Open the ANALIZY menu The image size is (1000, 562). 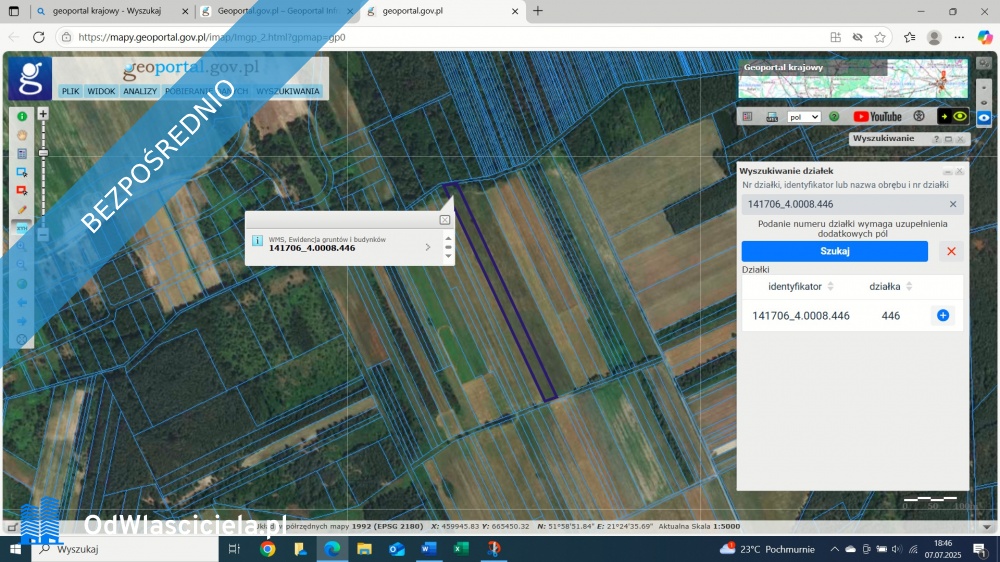click(140, 91)
